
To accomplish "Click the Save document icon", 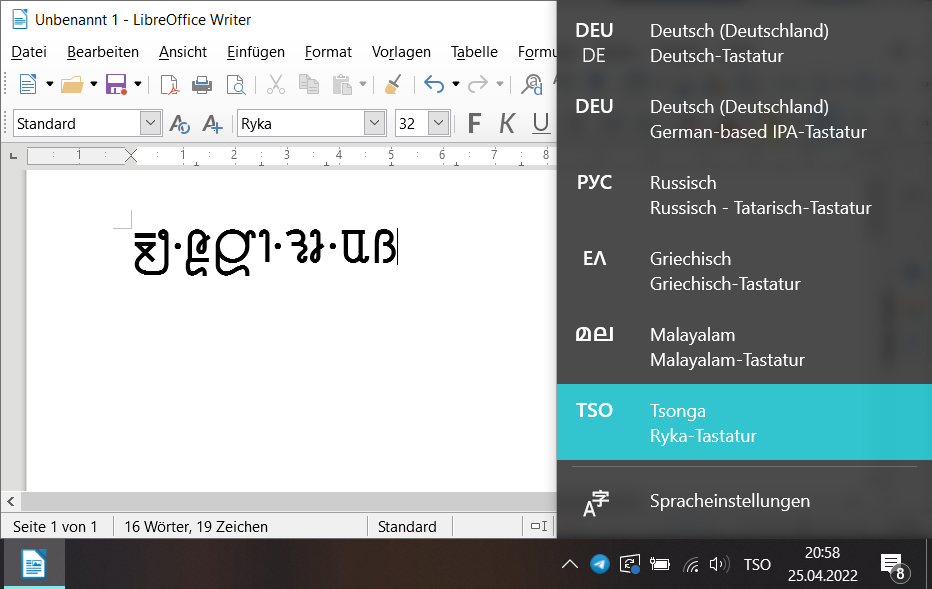I will [115, 85].
